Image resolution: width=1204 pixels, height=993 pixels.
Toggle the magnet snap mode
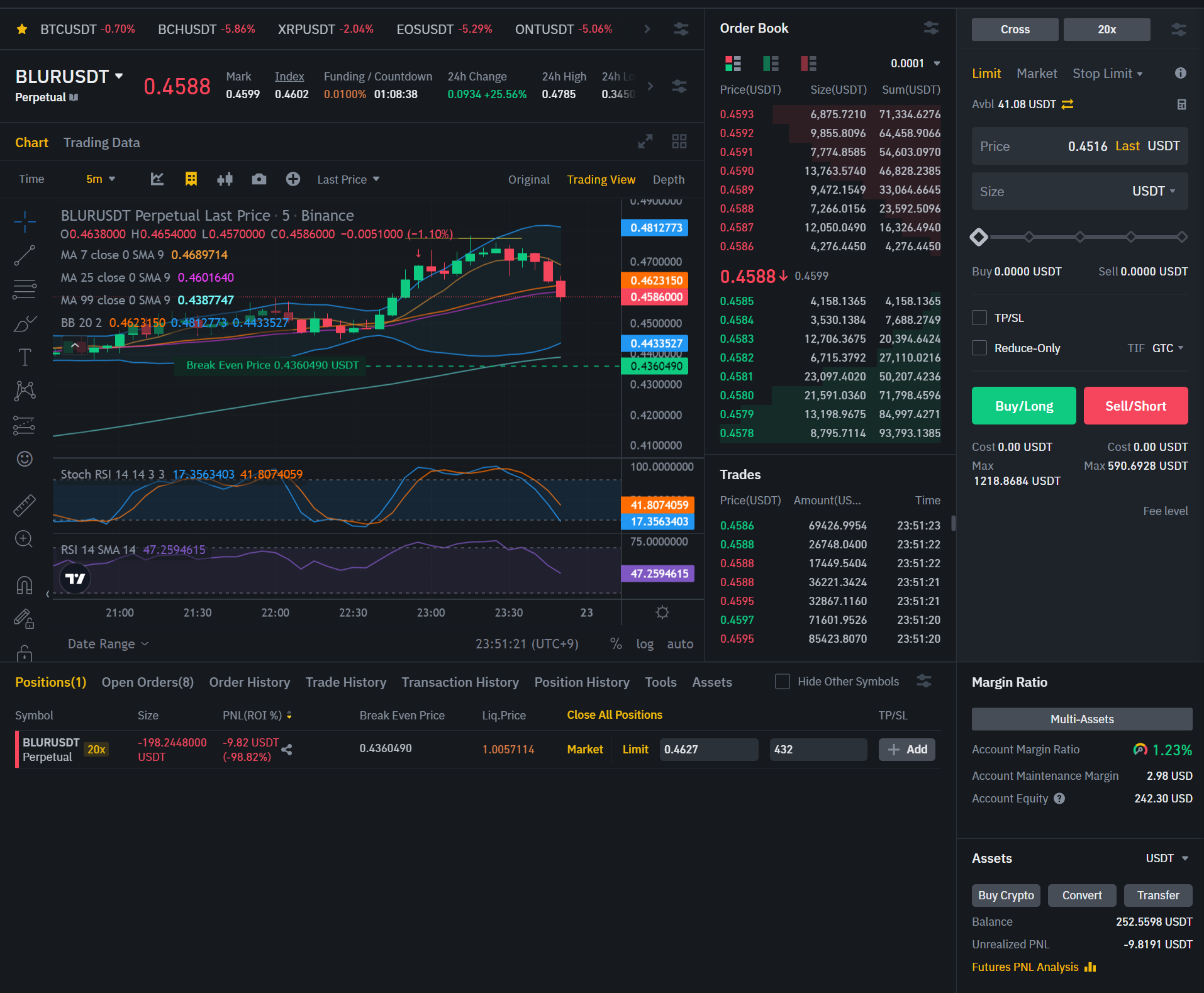click(x=25, y=585)
